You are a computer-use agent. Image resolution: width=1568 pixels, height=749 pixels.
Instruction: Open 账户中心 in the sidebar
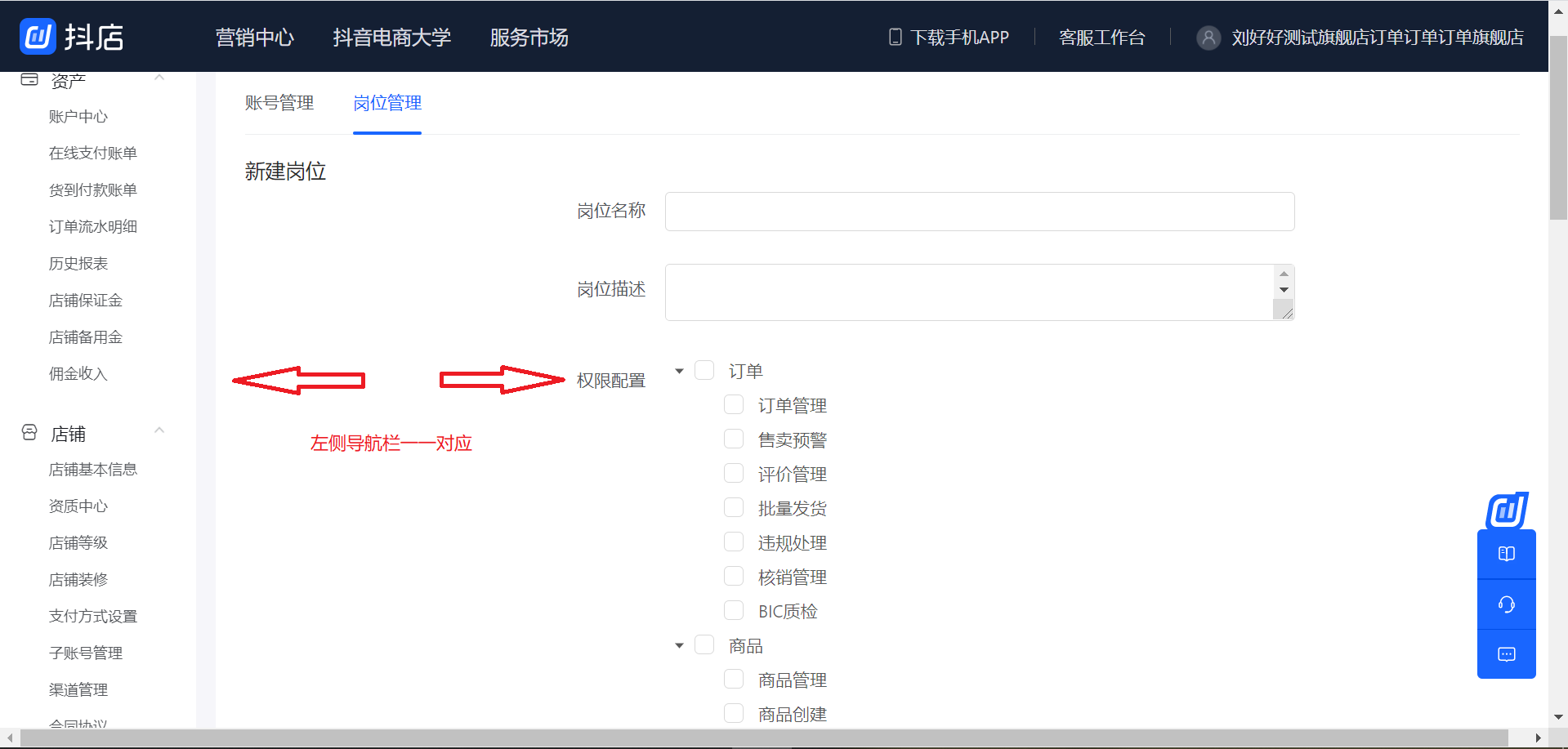click(x=78, y=117)
